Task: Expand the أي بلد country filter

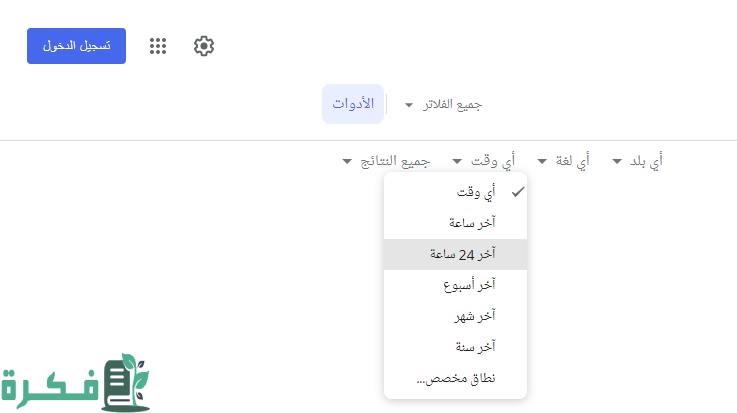Action: [638, 161]
